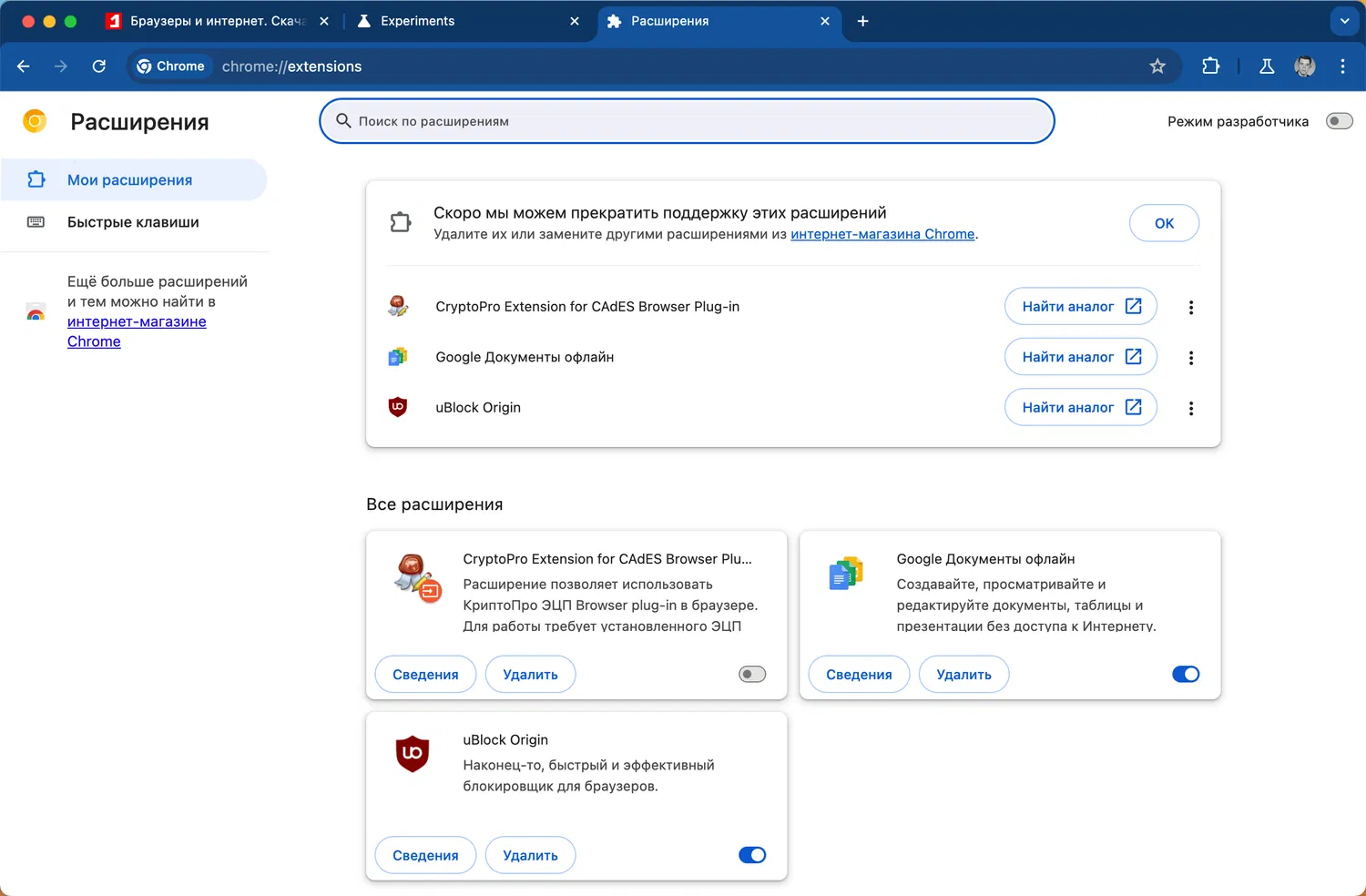Turn off Google Документы офлайн toggle
The image size is (1366, 896).
(1186, 675)
